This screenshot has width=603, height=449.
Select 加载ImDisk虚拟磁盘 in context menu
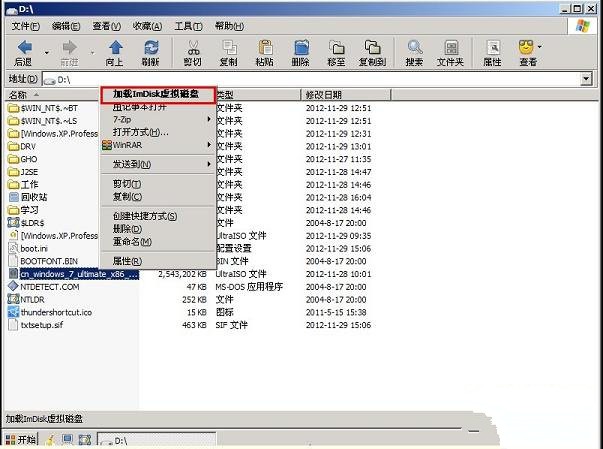pos(160,94)
